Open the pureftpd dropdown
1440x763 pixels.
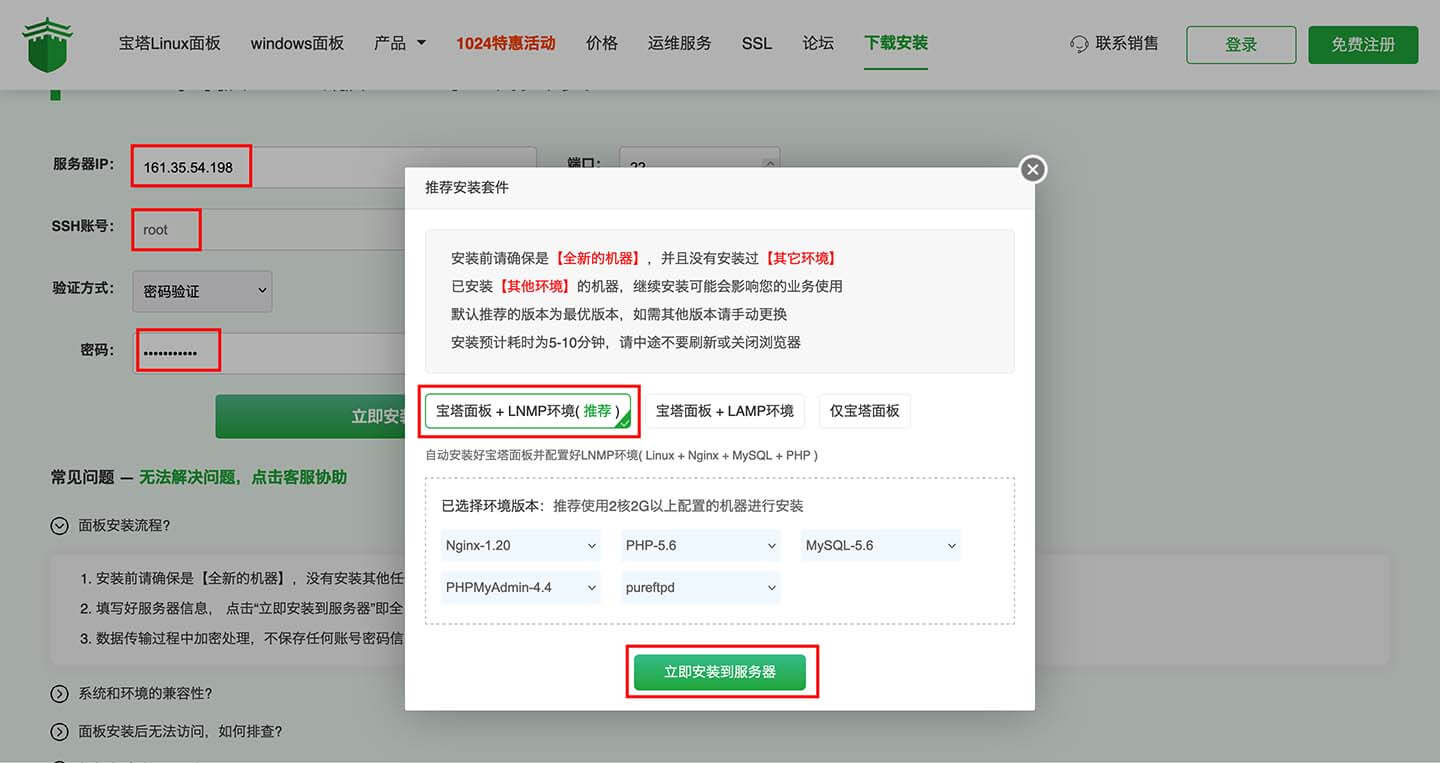pos(701,587)
